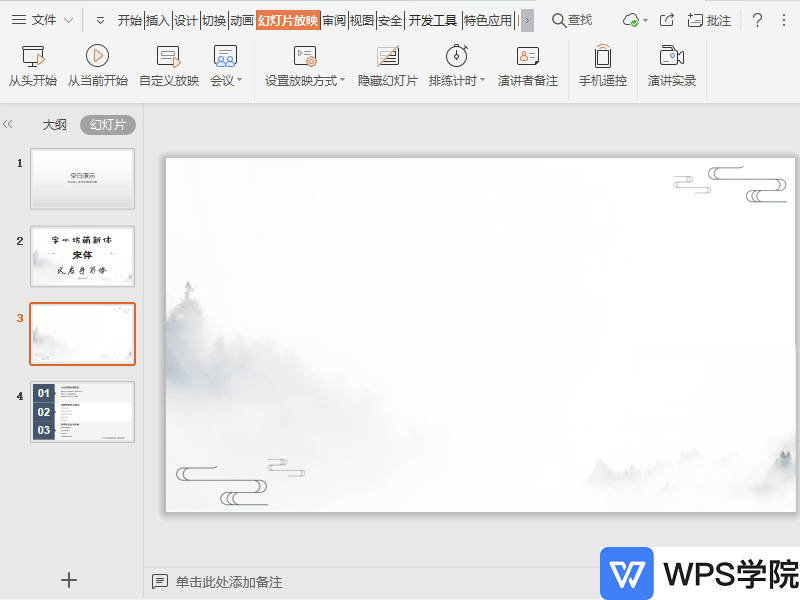Image resolution: width=800 pixels, height=600 pixels.
Task: Click the cloud sync status icon
Action: click(x=628, y=19)
